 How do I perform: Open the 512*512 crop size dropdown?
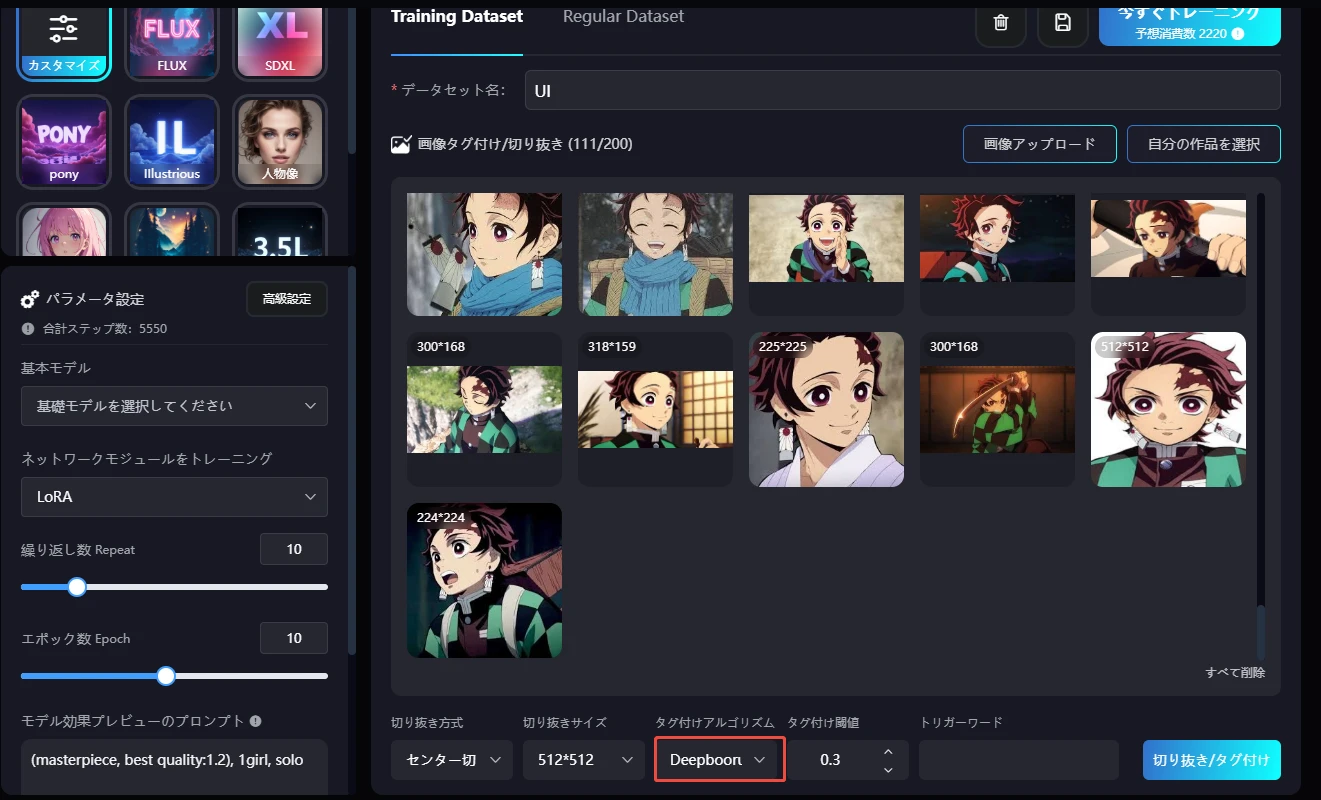(x=585, y=760)
